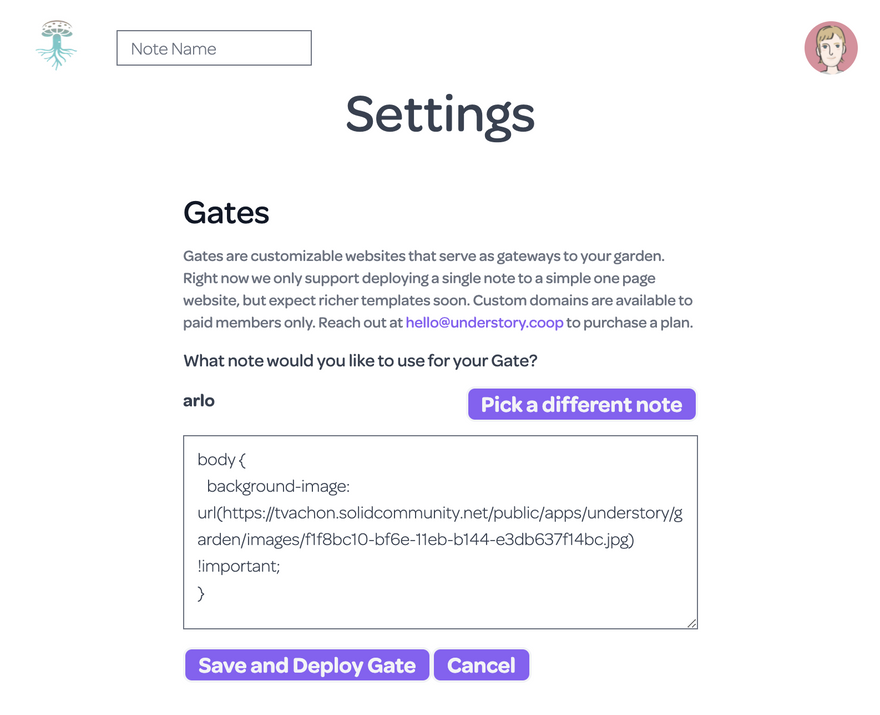Image resolution: width=880 pixels, height=715 pixels.
Task: Place cursor on the "!important;" line
Action: pos(239,566)
